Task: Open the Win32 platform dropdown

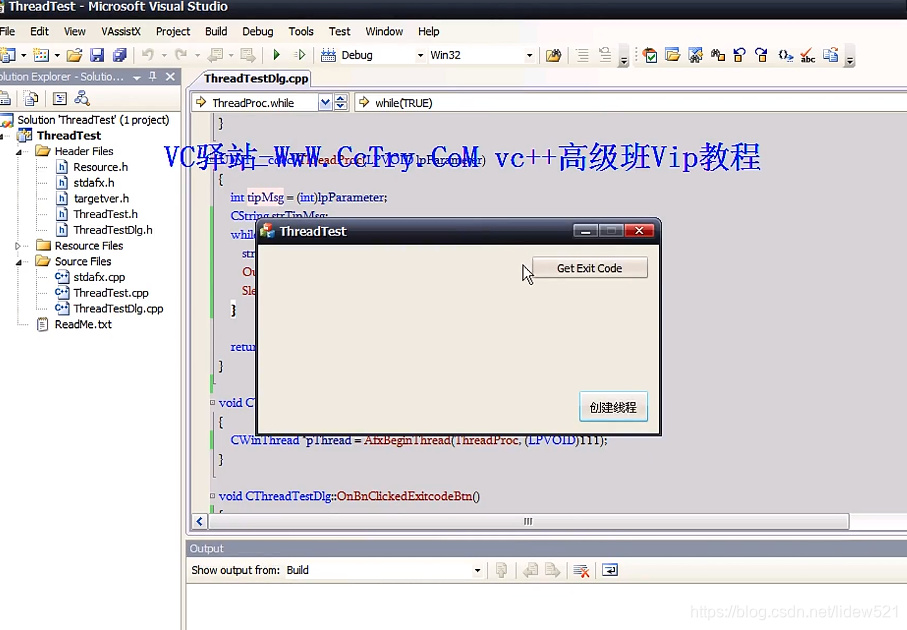Action: [x=529, y=56]
